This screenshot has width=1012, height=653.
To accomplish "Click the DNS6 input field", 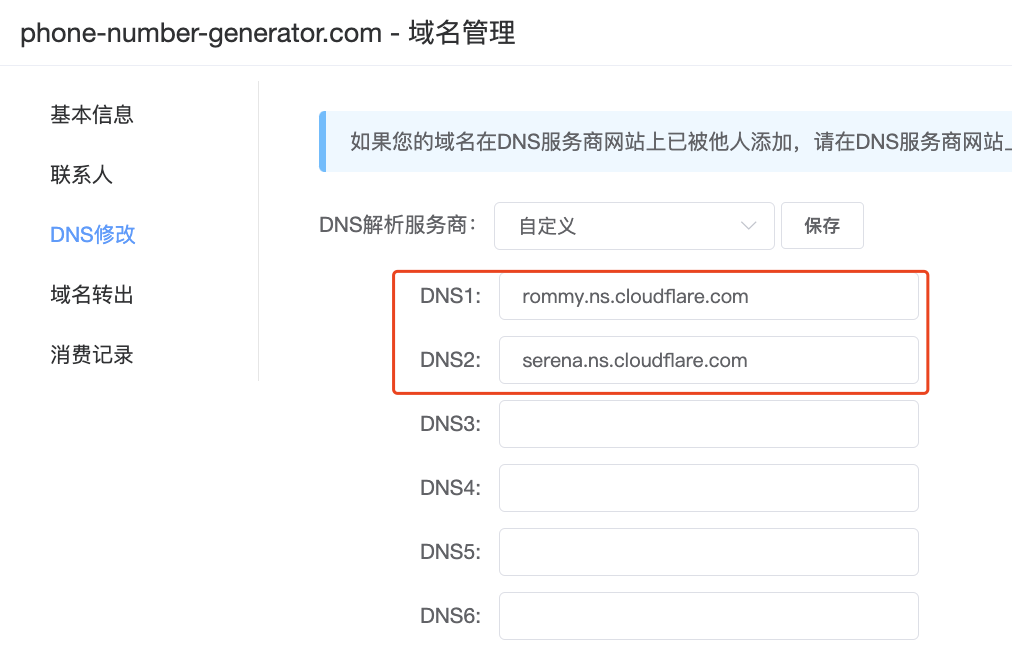I will [708, 616].
